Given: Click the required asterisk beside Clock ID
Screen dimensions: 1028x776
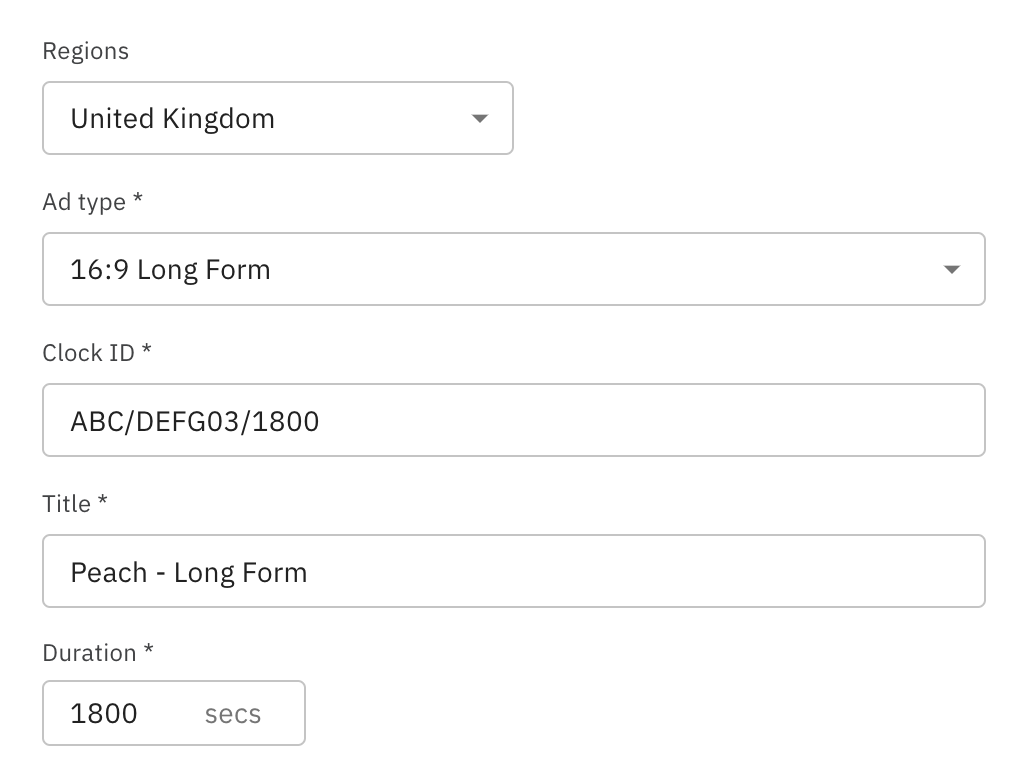Looking at the screenshot, I should [x=147, y=351].
